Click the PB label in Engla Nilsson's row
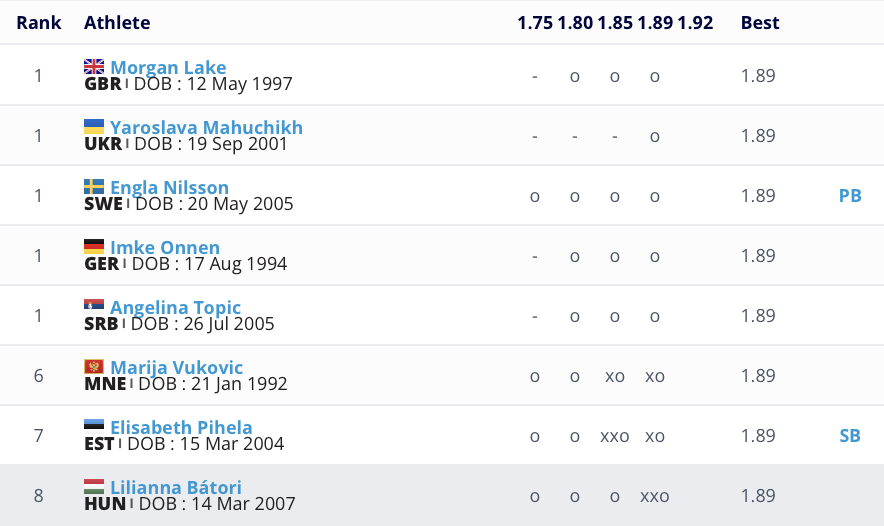This screenshot has height=526, width=884. tap(850, 196)
